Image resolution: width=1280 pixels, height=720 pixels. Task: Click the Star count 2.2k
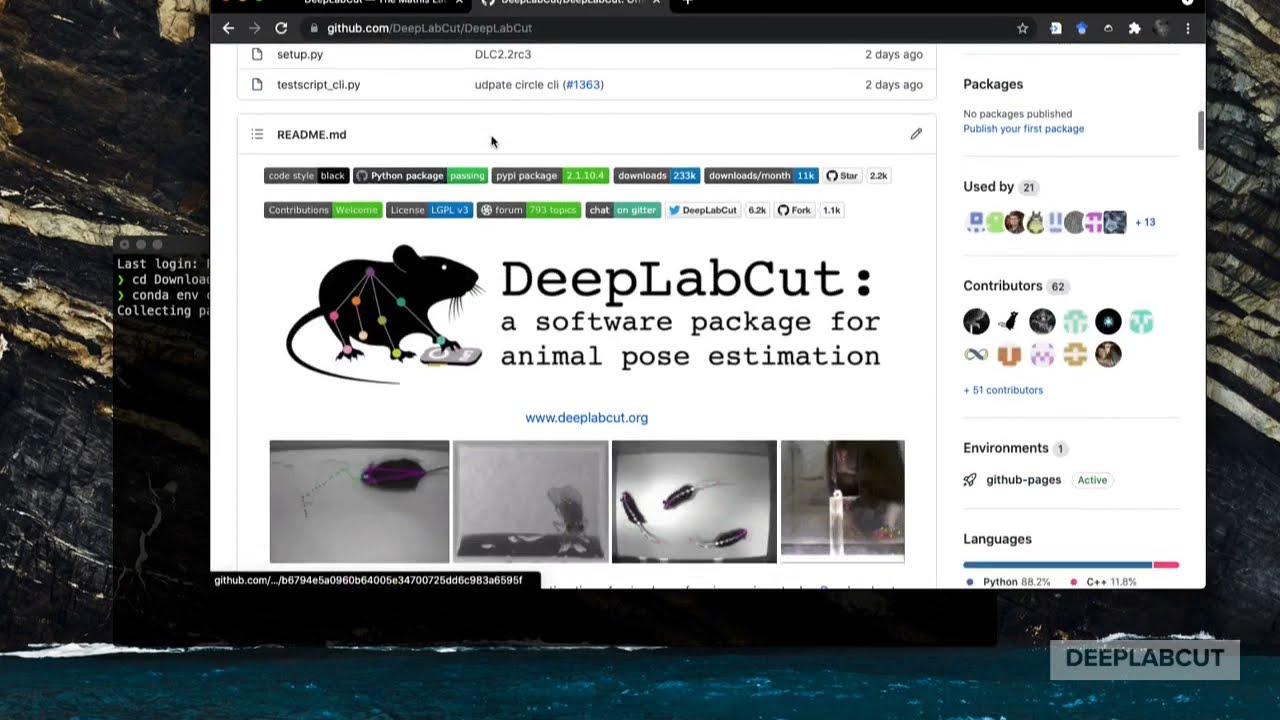878,176
